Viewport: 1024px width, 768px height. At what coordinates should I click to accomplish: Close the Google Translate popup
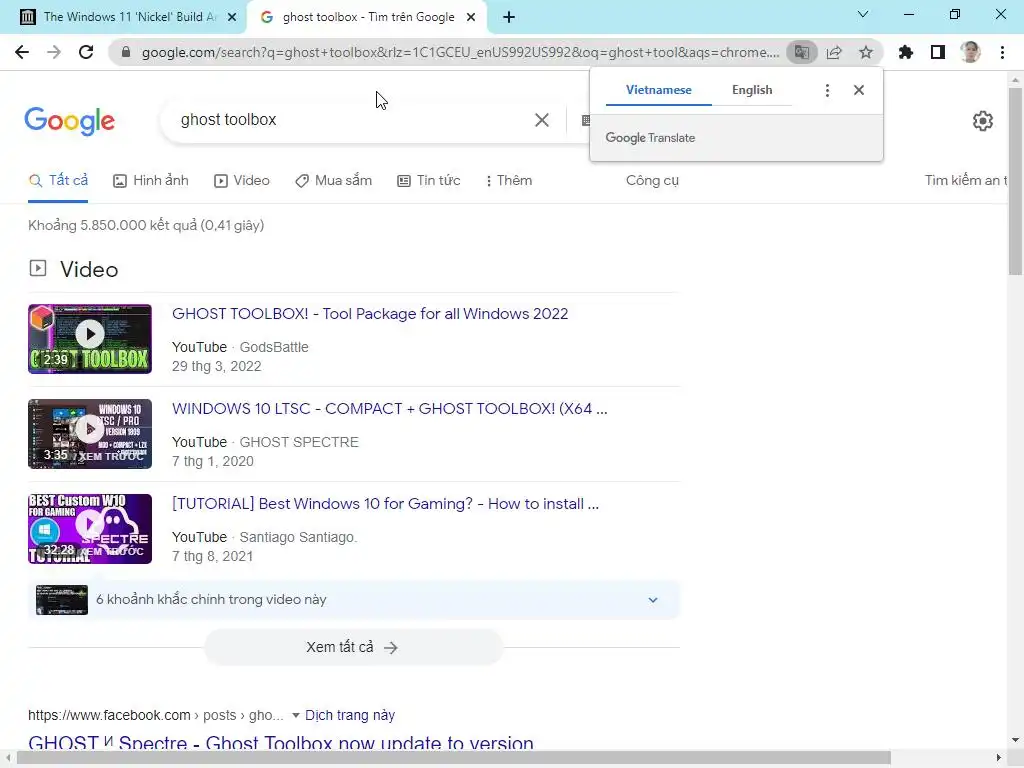click(x=859, y=90)
